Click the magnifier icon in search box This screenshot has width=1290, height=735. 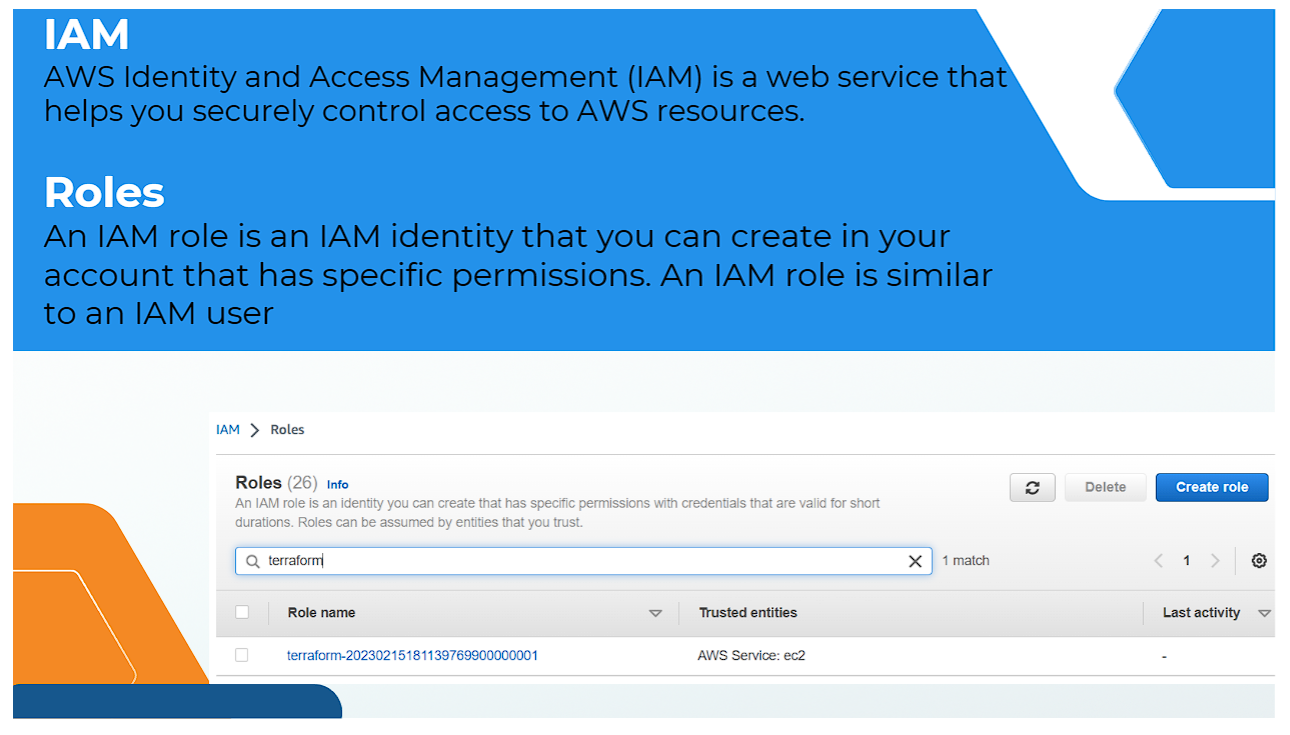coord(253,561)
